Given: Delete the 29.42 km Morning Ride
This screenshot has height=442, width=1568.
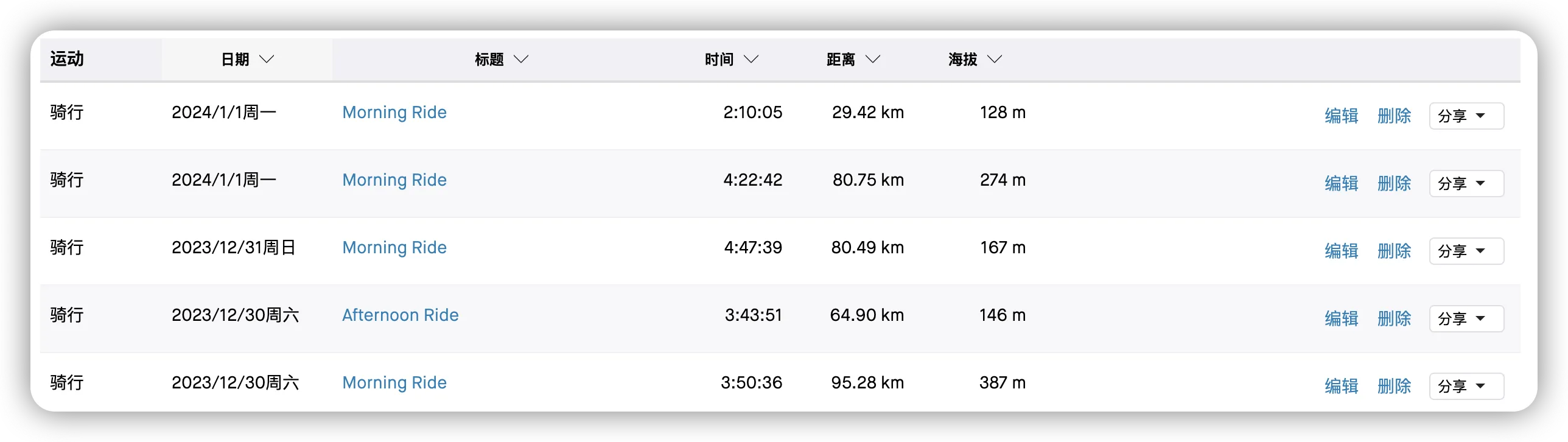Looking at the screenshot, I should (x=1394, y=116).
